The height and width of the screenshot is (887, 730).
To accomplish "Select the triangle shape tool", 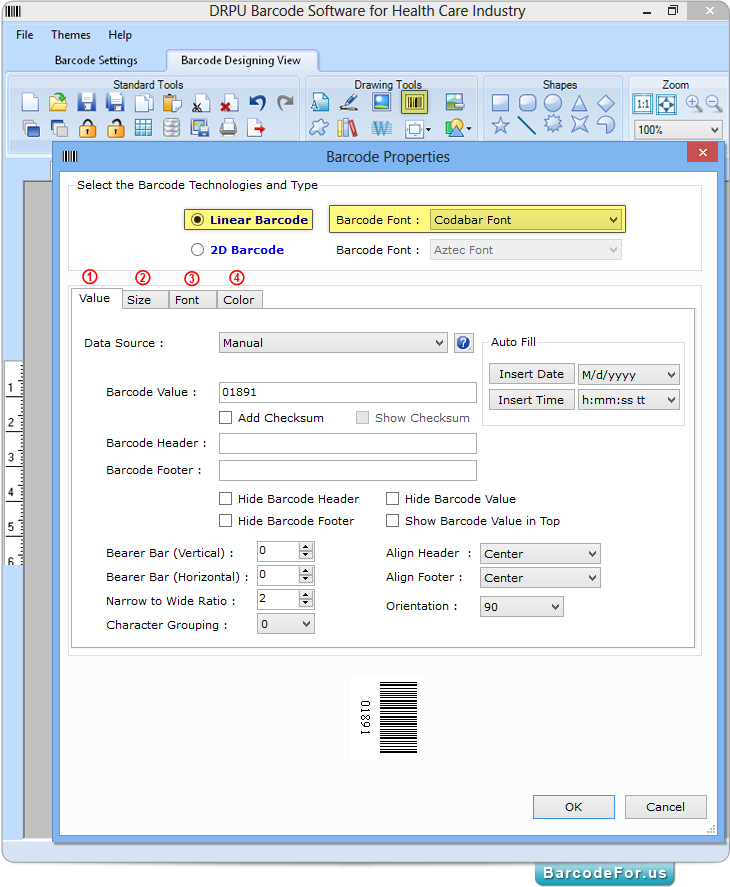I will 579,102.
